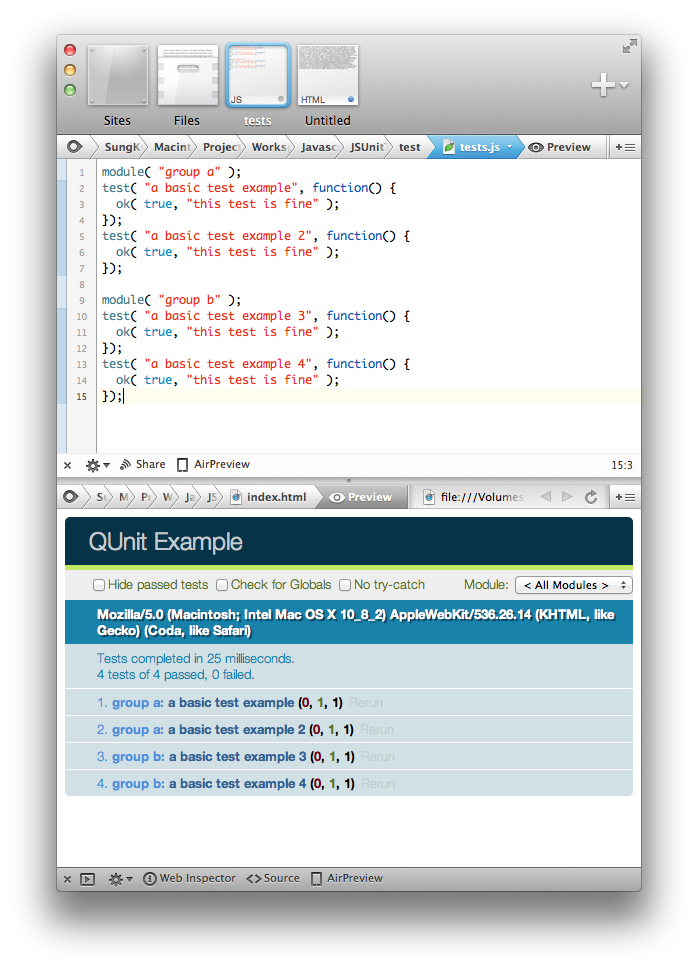The image size is (698, 970).
Task: Select the SungK path segment
Action: (x=122, y=147)
